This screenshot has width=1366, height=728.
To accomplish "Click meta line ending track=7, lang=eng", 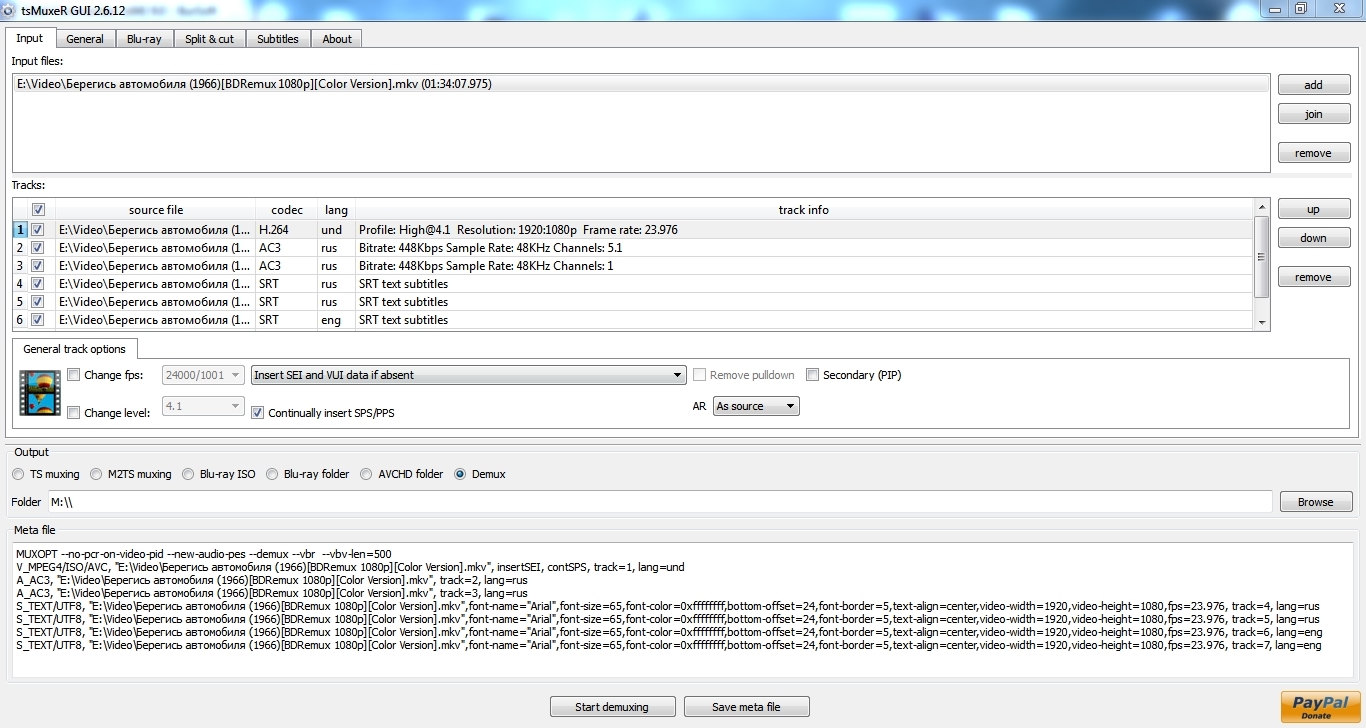I will (x=668, y=645).
